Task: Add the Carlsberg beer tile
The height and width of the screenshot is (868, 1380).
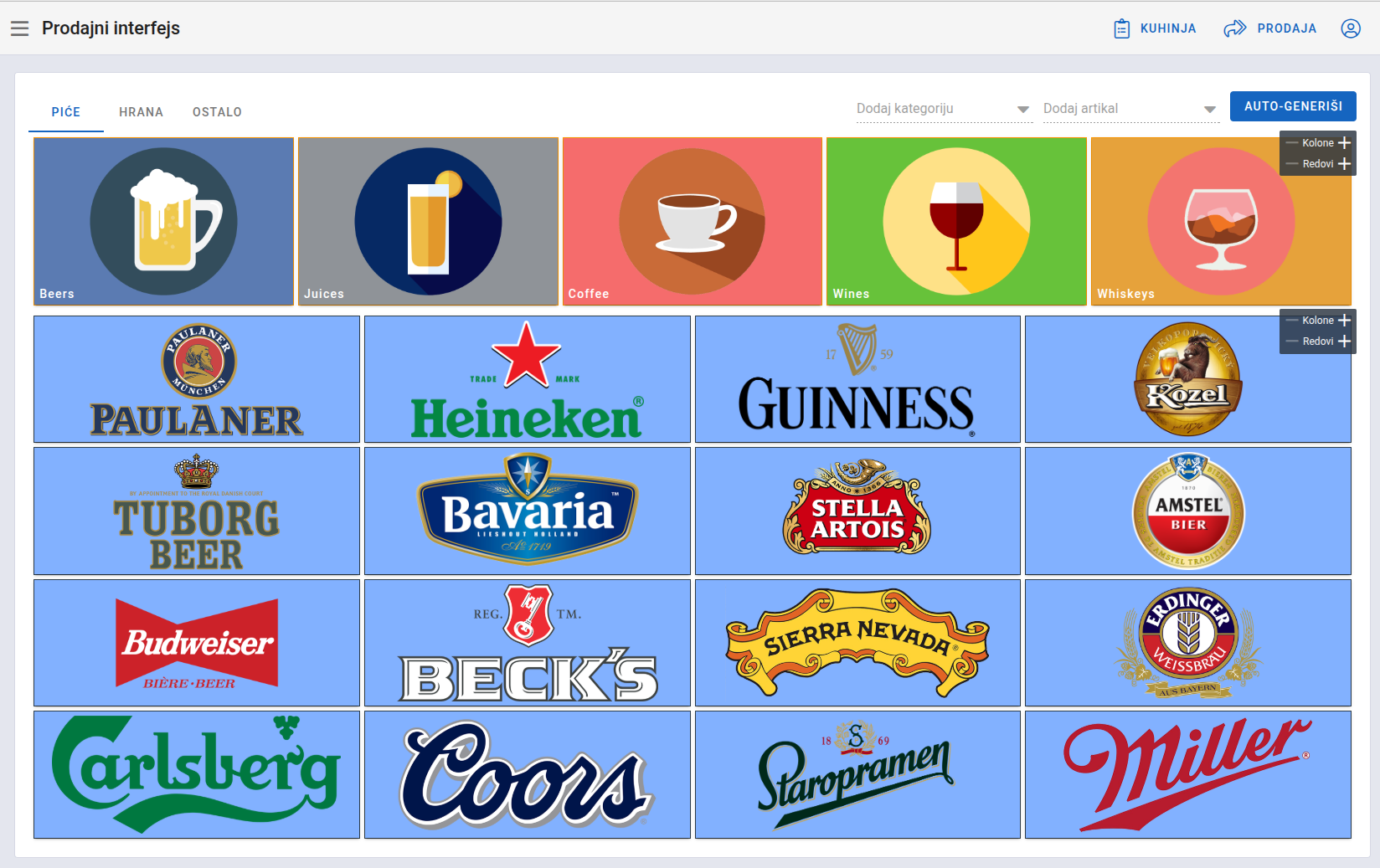Action: (197, 774)
